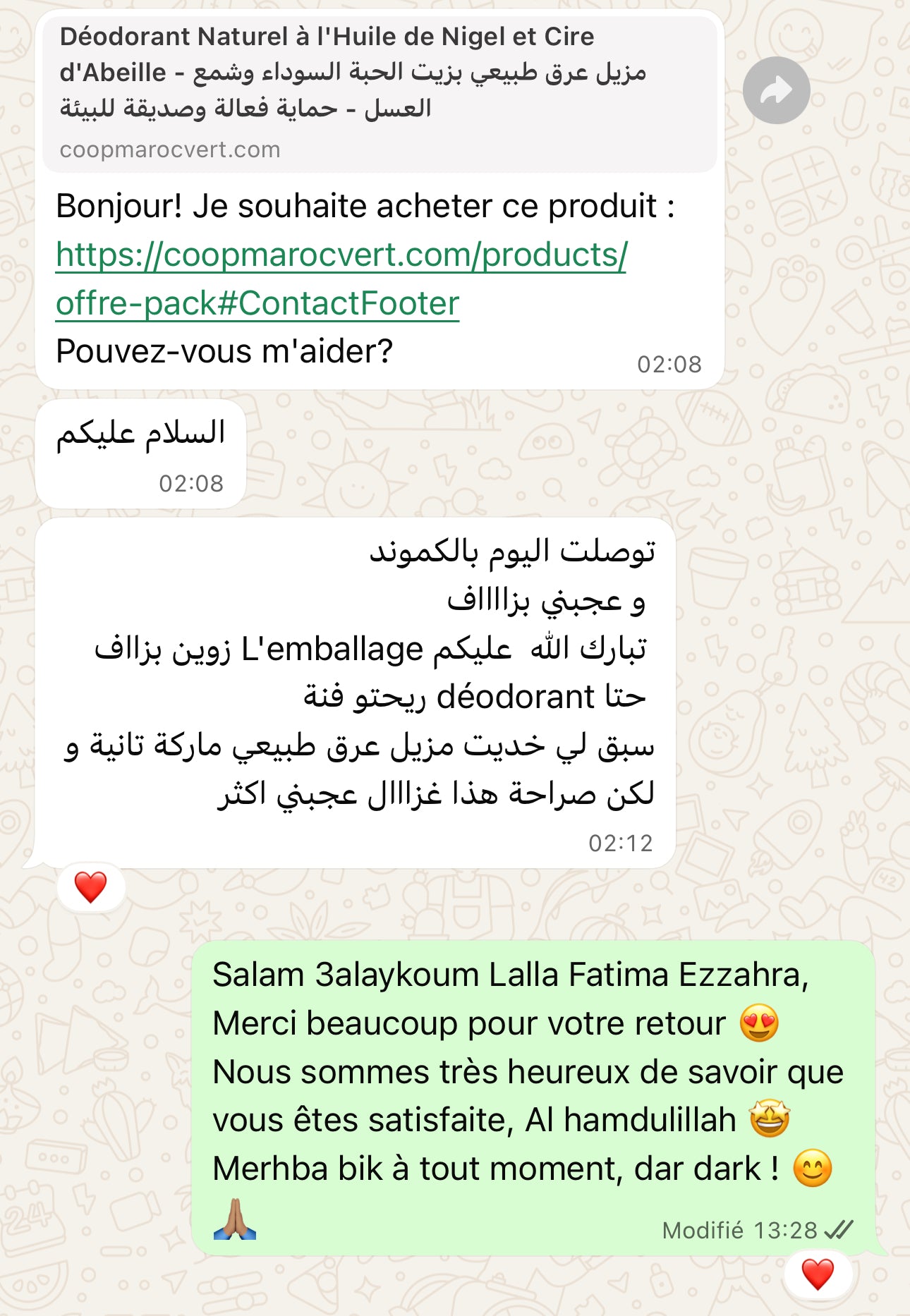Click the "Pouvez-vous m'aider?" text
The image size is (910, 1316).
pos(224,351)
